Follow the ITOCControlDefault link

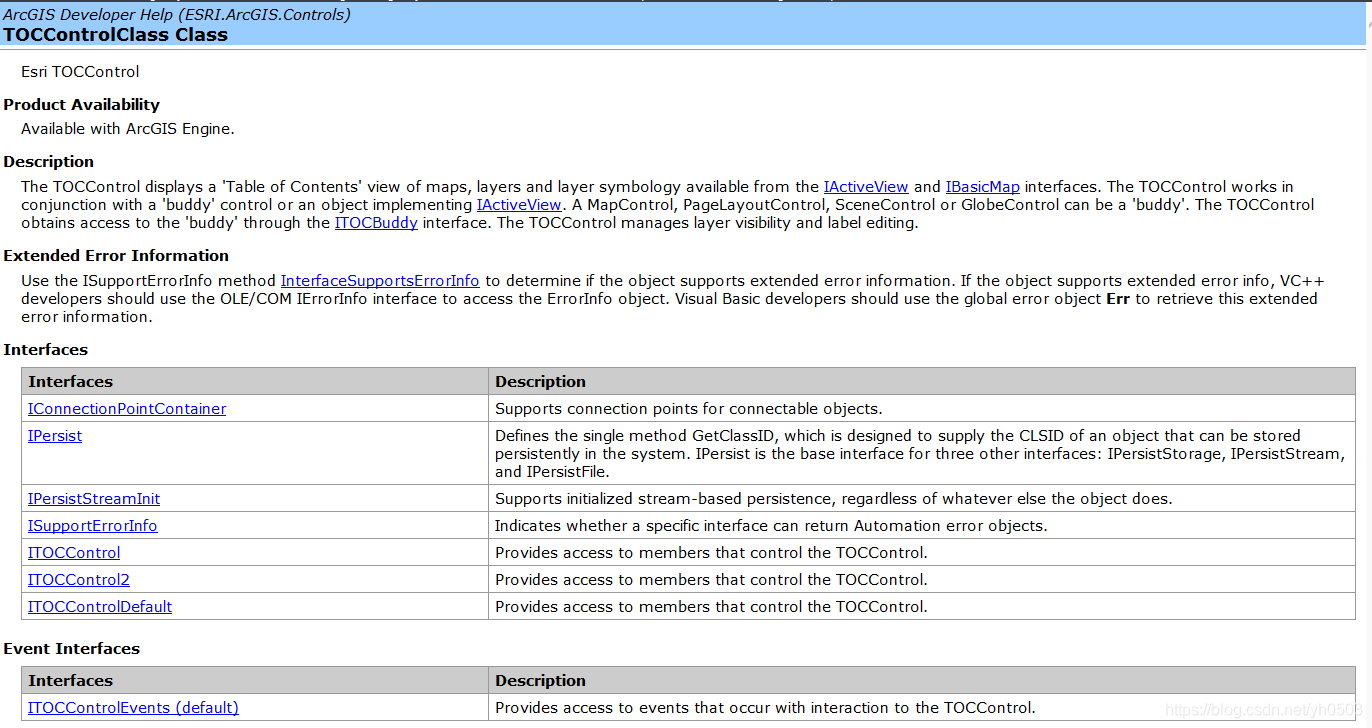coord(100,607)
